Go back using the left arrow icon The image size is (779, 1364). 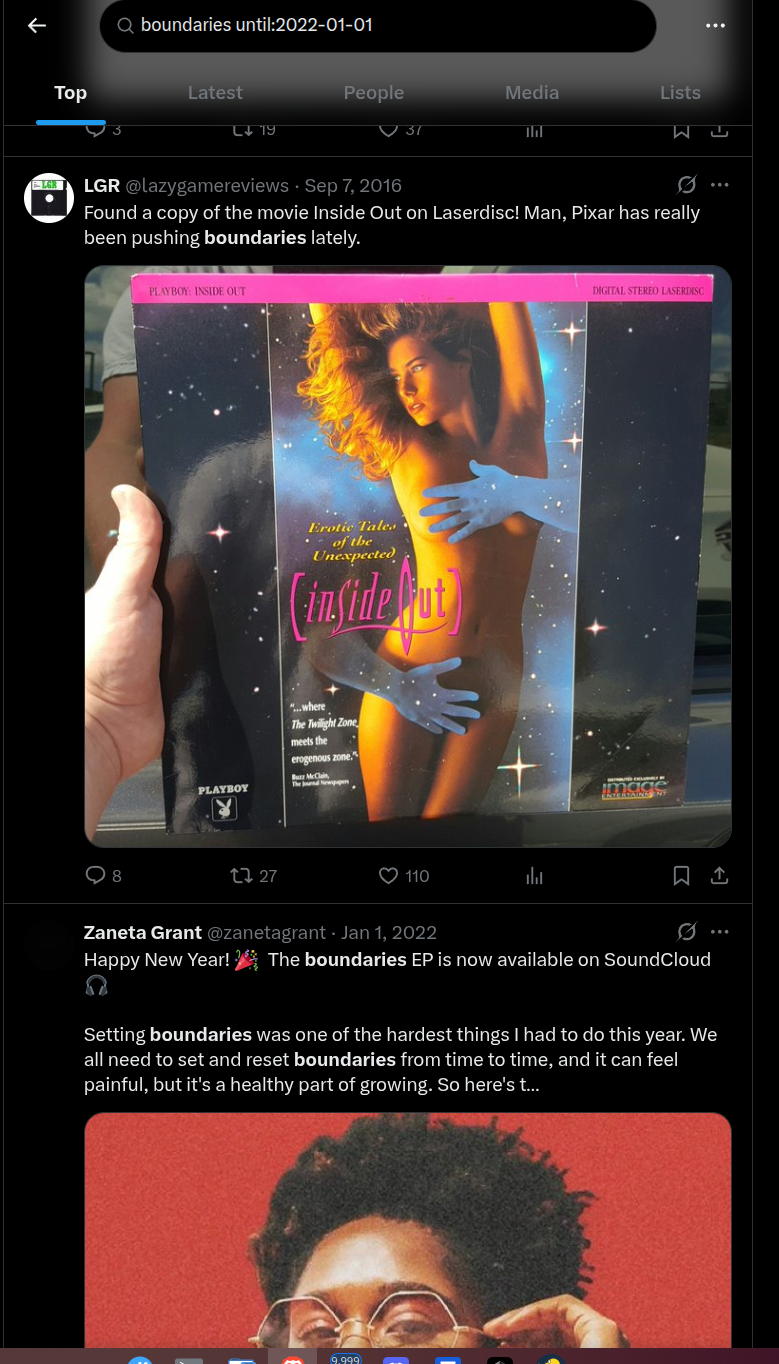pos(37,26)
